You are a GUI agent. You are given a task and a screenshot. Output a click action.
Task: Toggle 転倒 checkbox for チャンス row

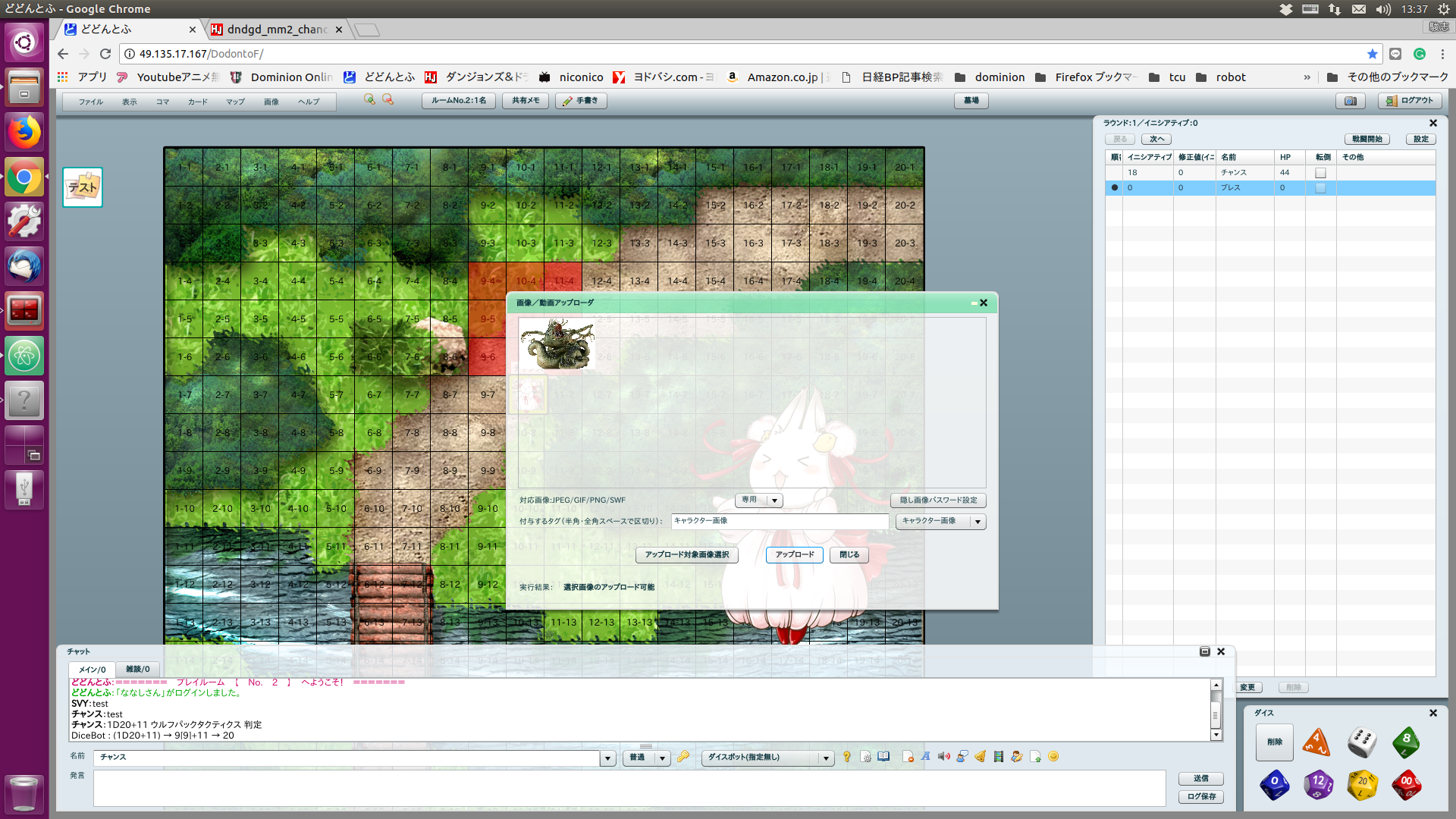(1320, 173)
